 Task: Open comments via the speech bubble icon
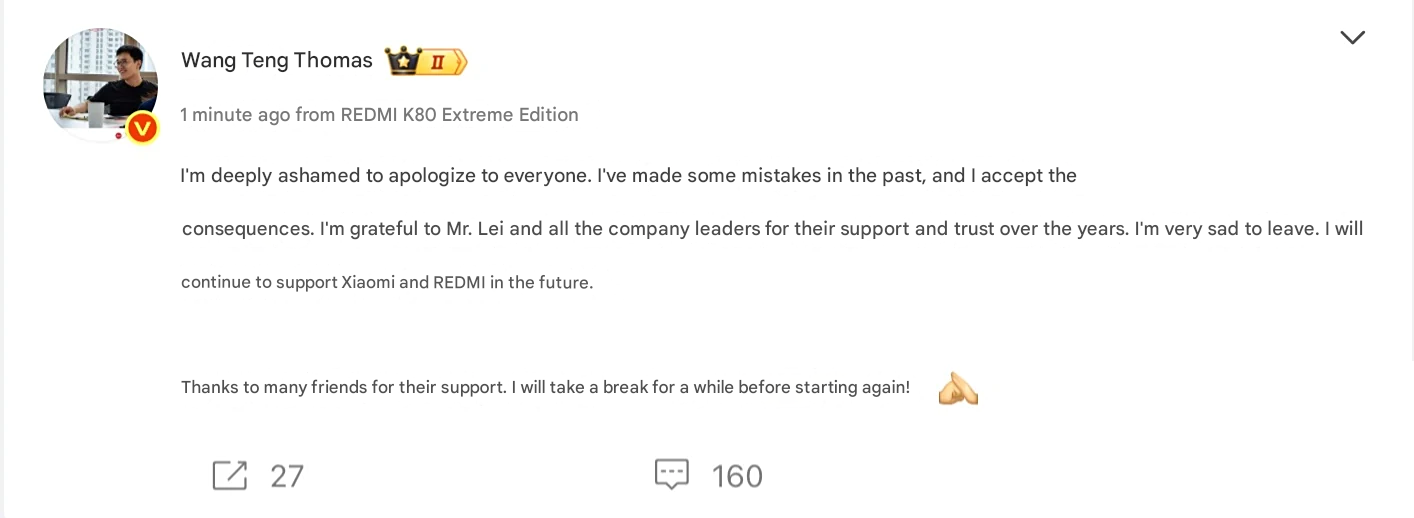point(672,474)
